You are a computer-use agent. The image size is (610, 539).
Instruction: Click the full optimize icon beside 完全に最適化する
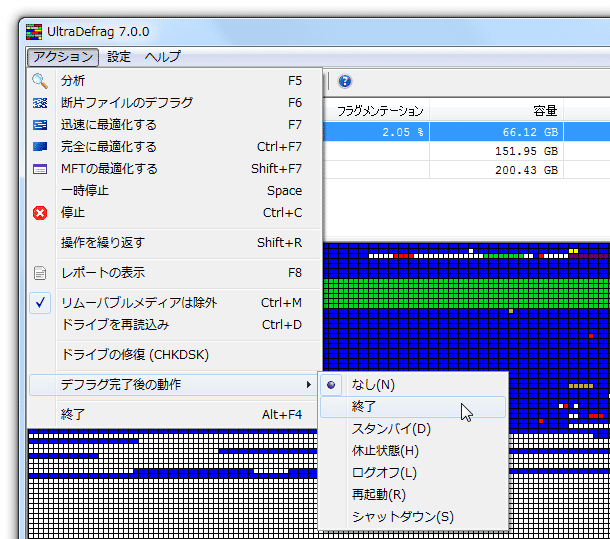pyautogui.click(x=40, y=147)
